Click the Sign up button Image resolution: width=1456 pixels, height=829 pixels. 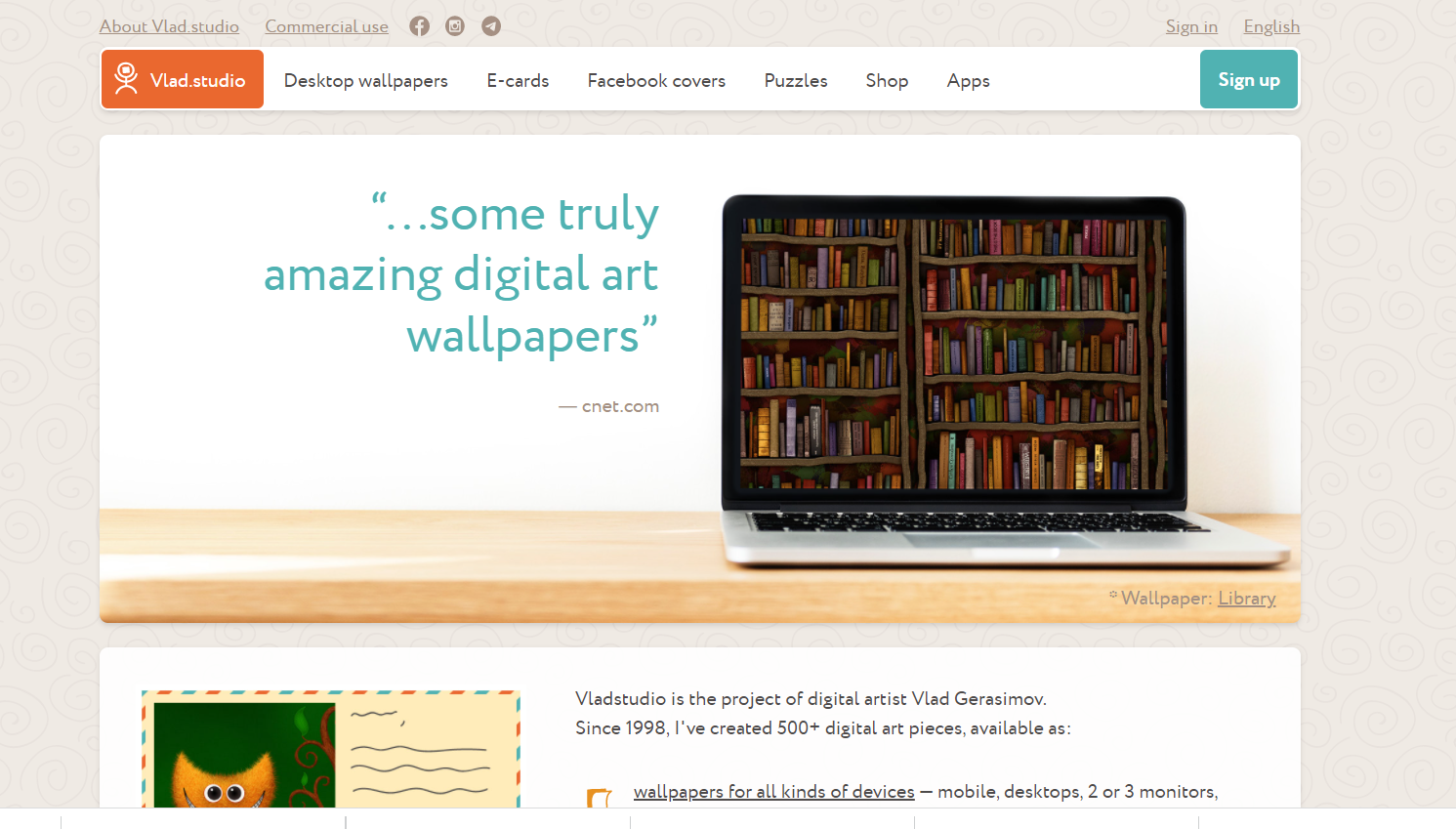(x=1249, y=79)
